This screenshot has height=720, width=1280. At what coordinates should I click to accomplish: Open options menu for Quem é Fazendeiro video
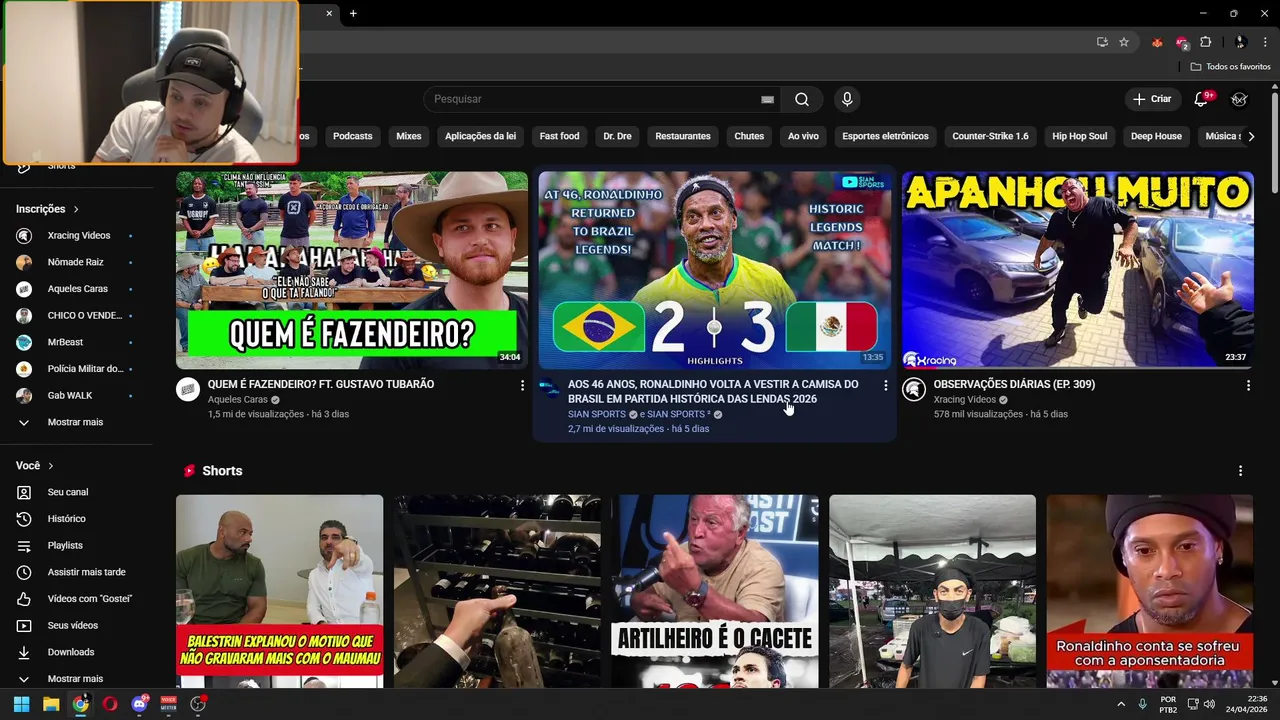(522, 385)
